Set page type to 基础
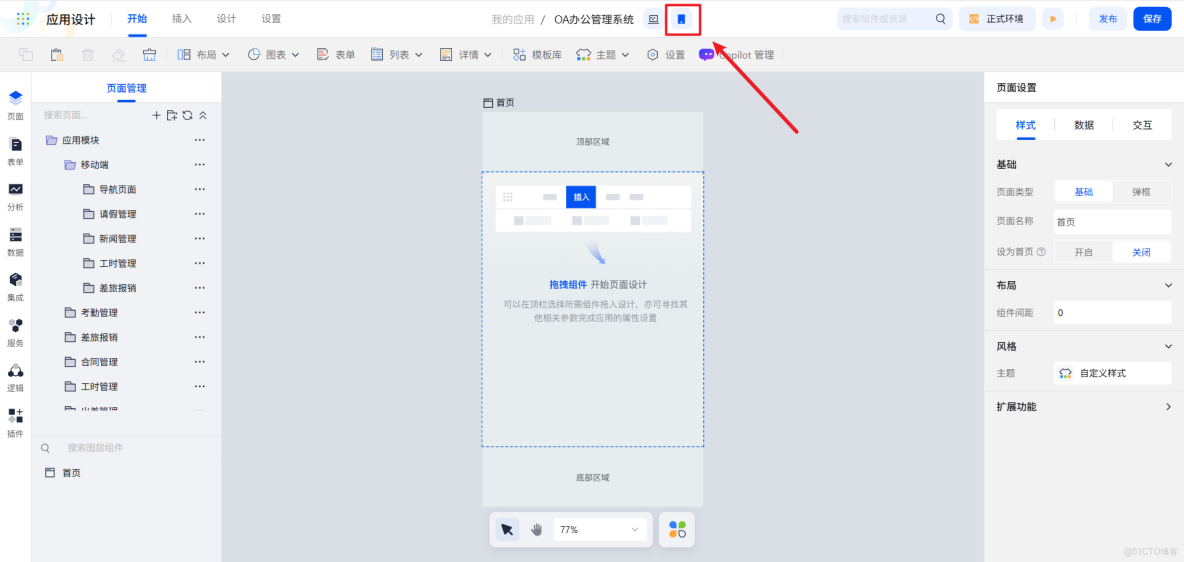1184x562 pixels. point(1084,192)
